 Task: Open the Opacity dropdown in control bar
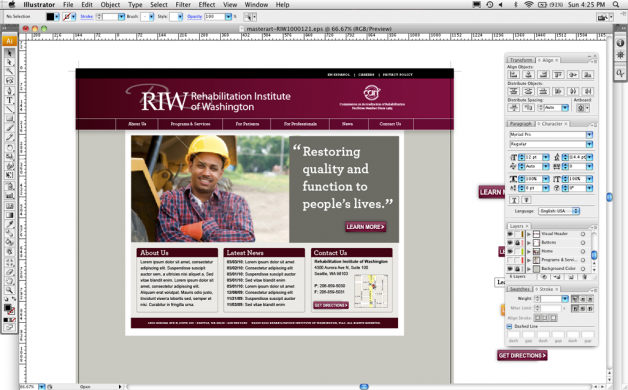point(228,16)
